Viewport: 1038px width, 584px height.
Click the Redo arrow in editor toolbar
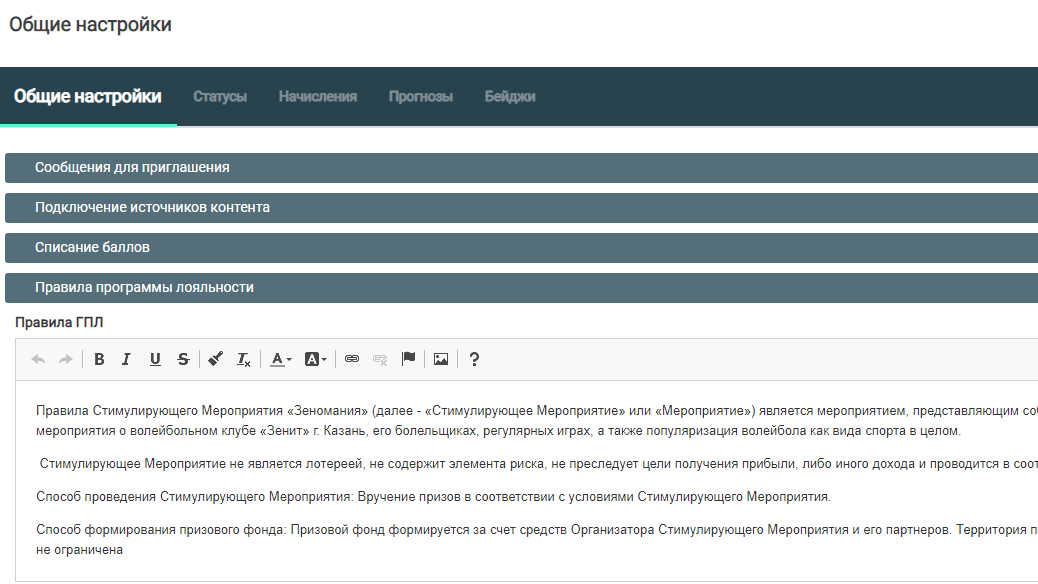click(65, 360)
